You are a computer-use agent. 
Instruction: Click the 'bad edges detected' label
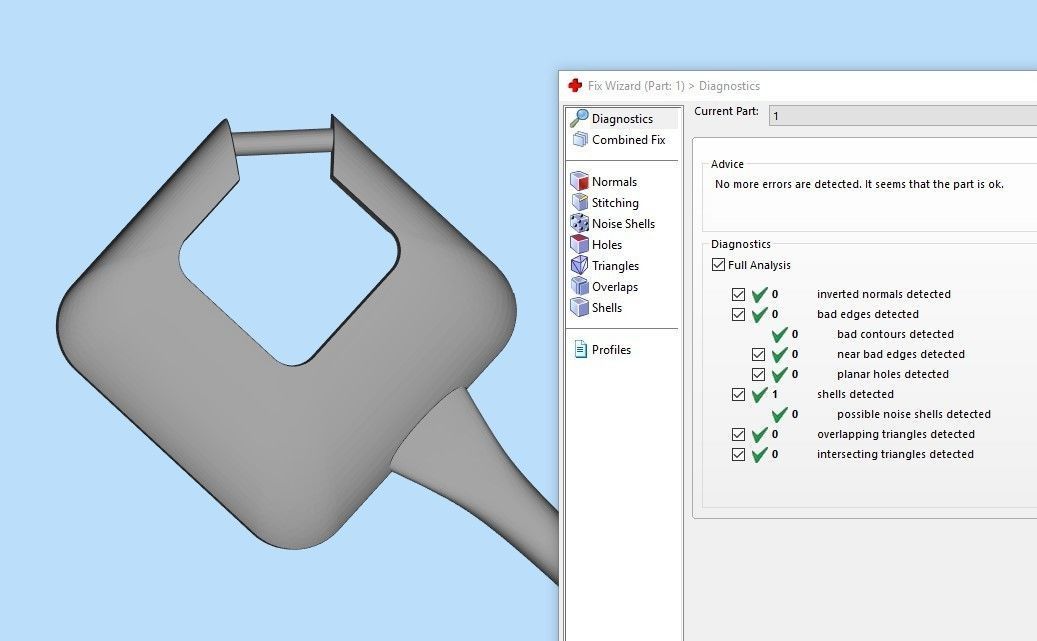pyautogui.click(x=868, y=314)
